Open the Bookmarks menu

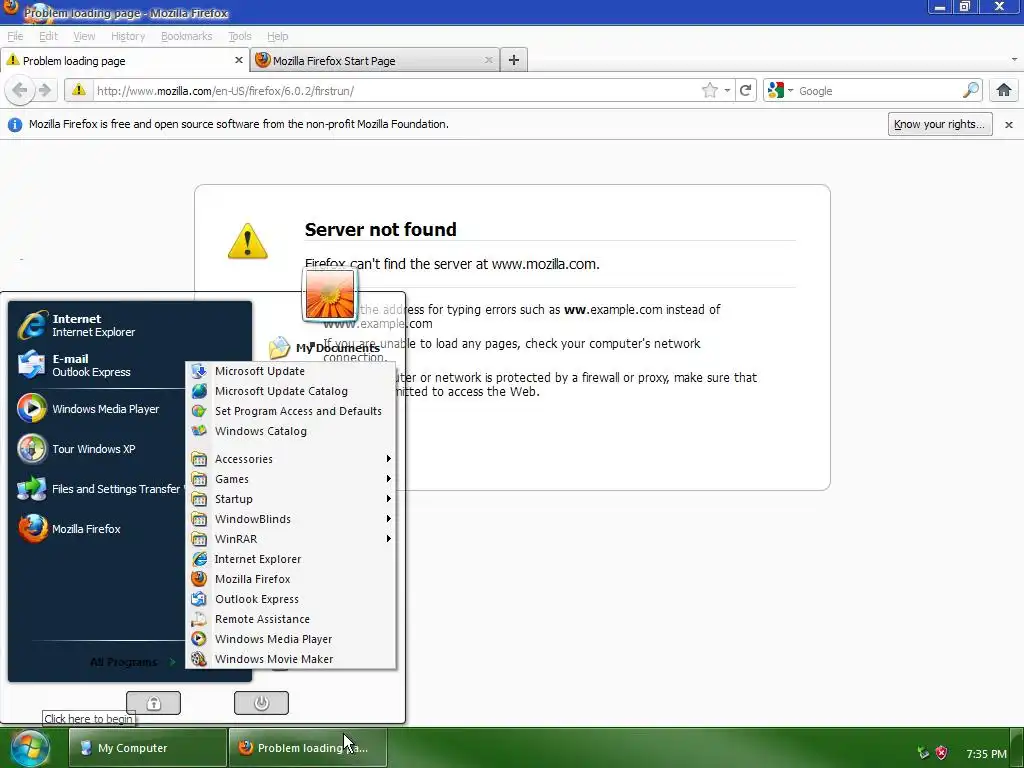(x=187, y=37)
